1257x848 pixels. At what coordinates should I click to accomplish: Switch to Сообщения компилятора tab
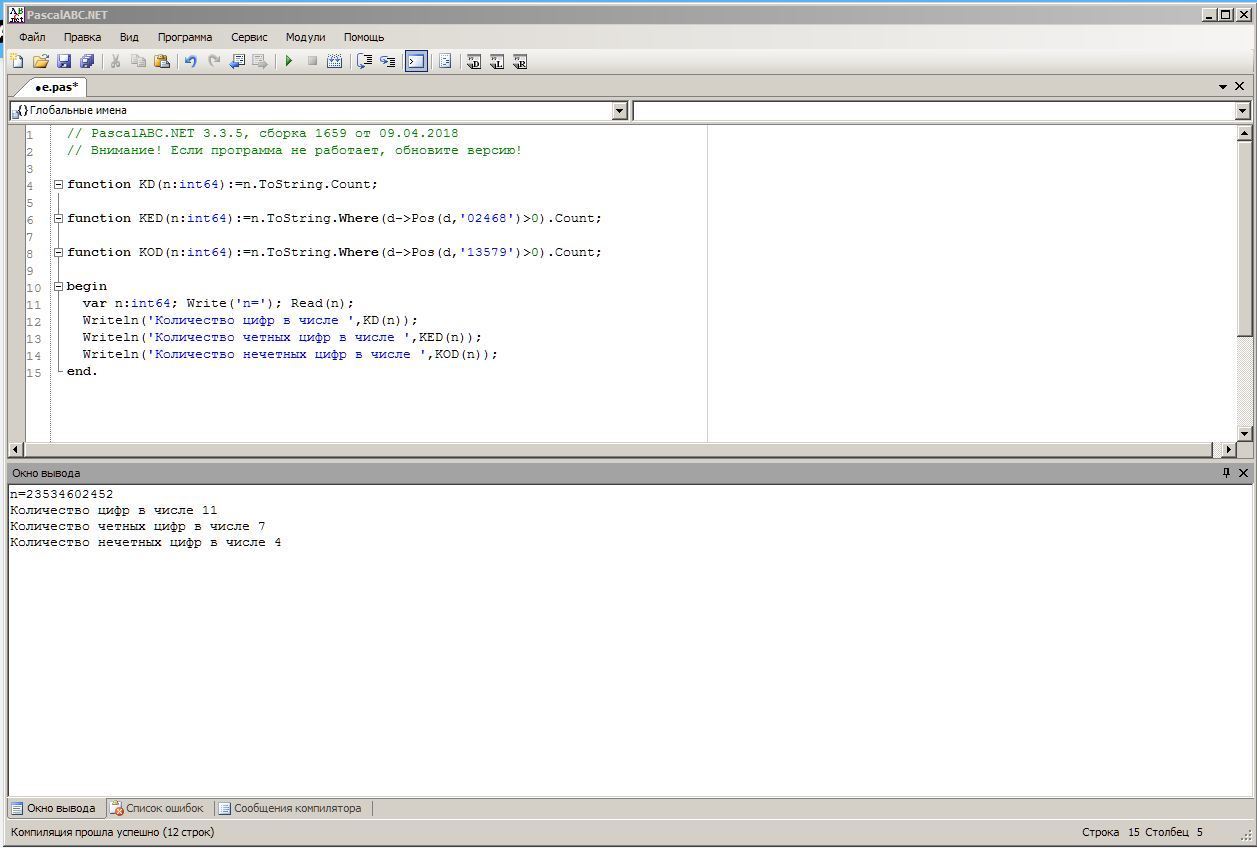click(x=290, y=808)
